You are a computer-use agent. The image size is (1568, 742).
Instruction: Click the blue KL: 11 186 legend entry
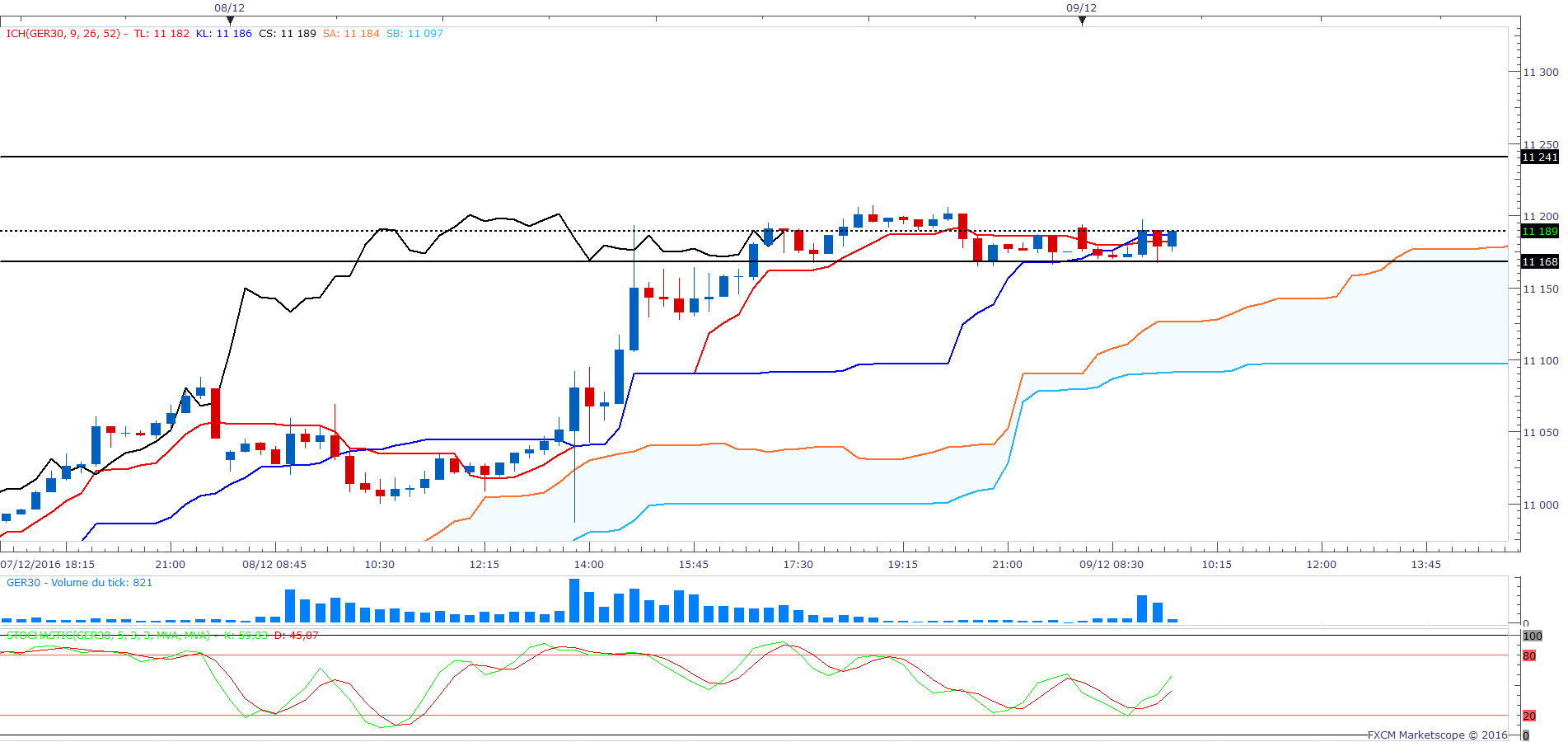(223, 34)
